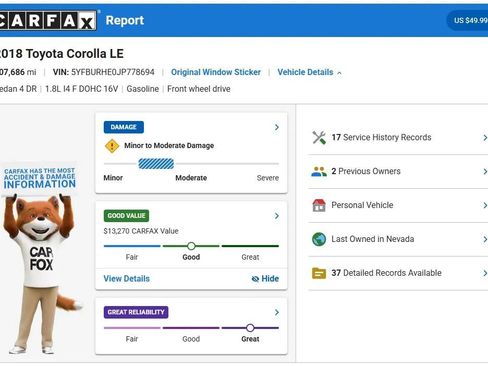Viewport: 488px width, 366px height.
Task: Click the Detailed Records folder icon
Action: [319, 273]
